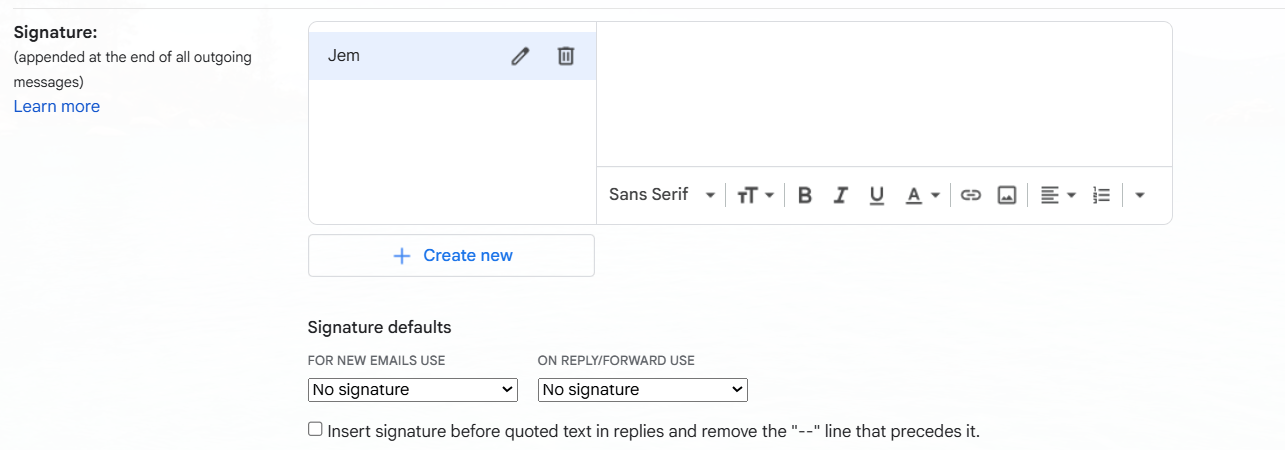Image resolution: width=1285 pixels, height=450 pixels.
Task: Open the Sans Serif font dropdown
Action: (x=662, y=195)
